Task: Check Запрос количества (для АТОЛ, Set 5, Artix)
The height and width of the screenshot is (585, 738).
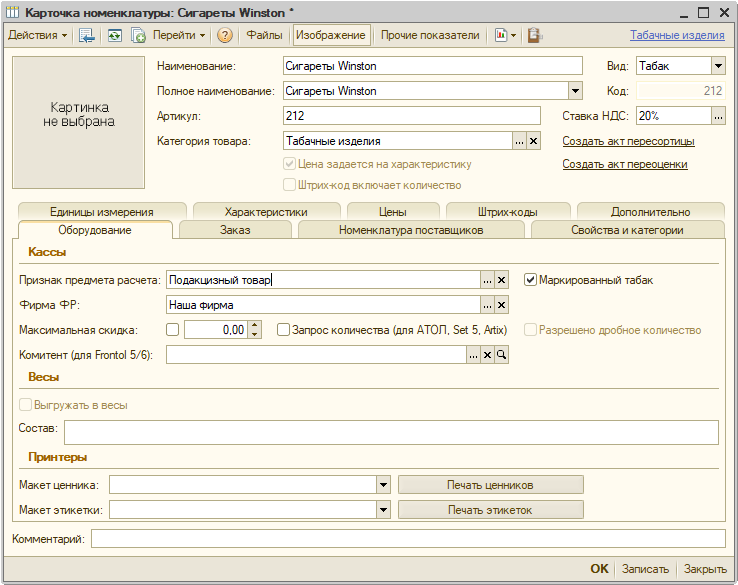Action: tap(283, 330)
